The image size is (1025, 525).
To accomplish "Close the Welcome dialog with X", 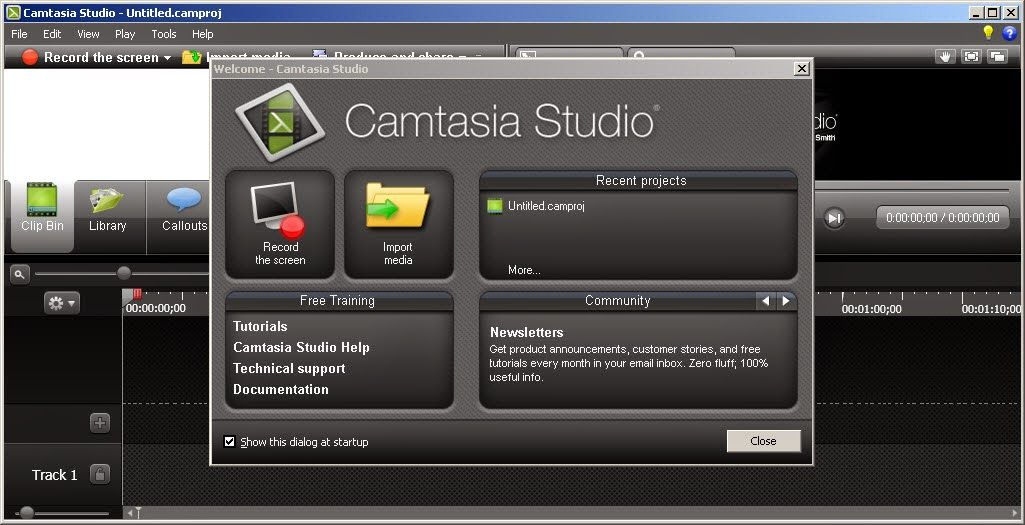I will tap(801, 69).
